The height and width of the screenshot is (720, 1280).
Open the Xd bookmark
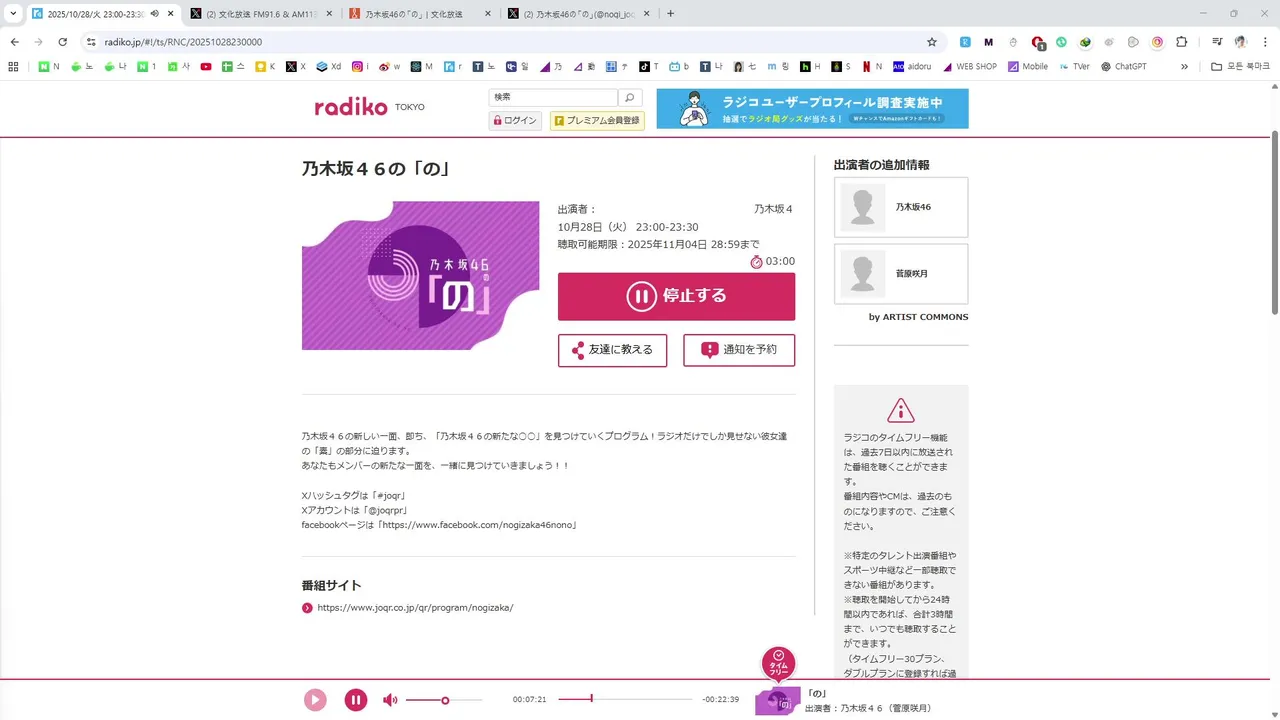click(x=329, y=67)
